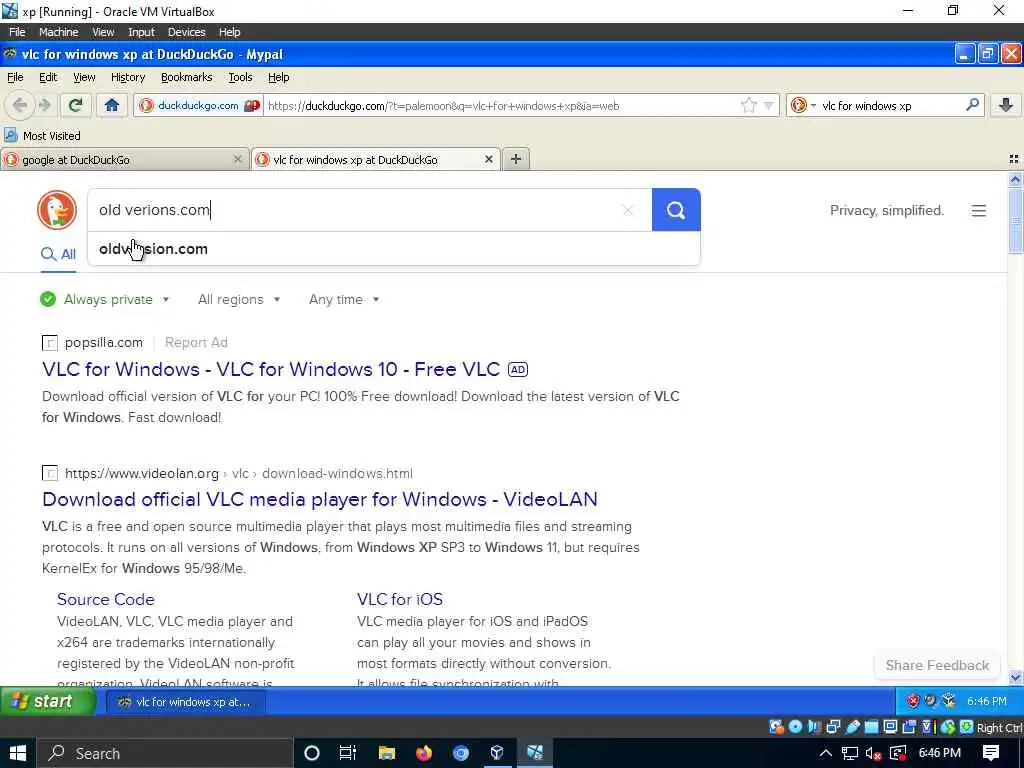Open the VLC for iOS sublink
The image size is (1024, 768).
point(400,599)
